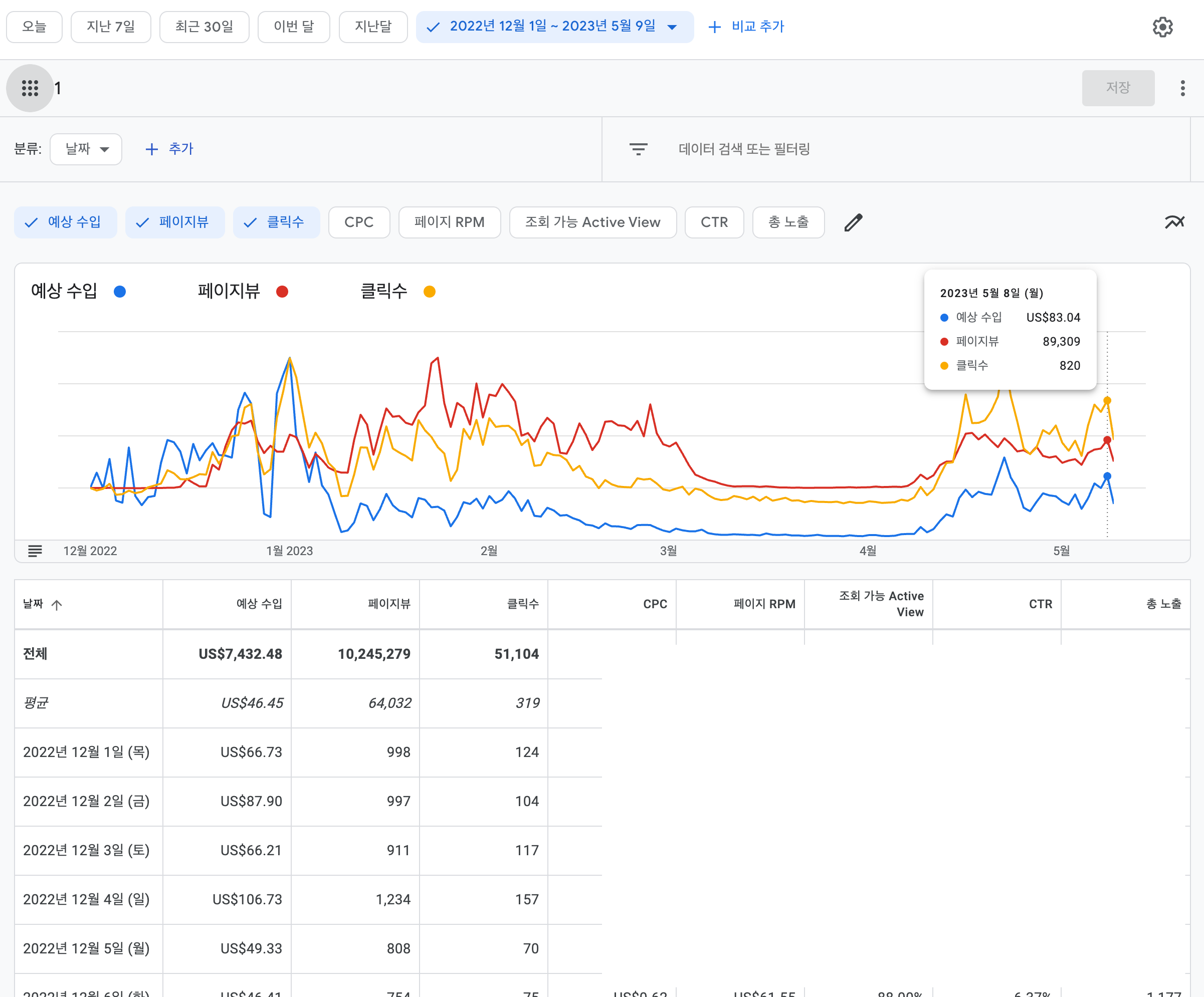
Task: Enable 조회 가능 Active View chip
Action: point(593,222)
